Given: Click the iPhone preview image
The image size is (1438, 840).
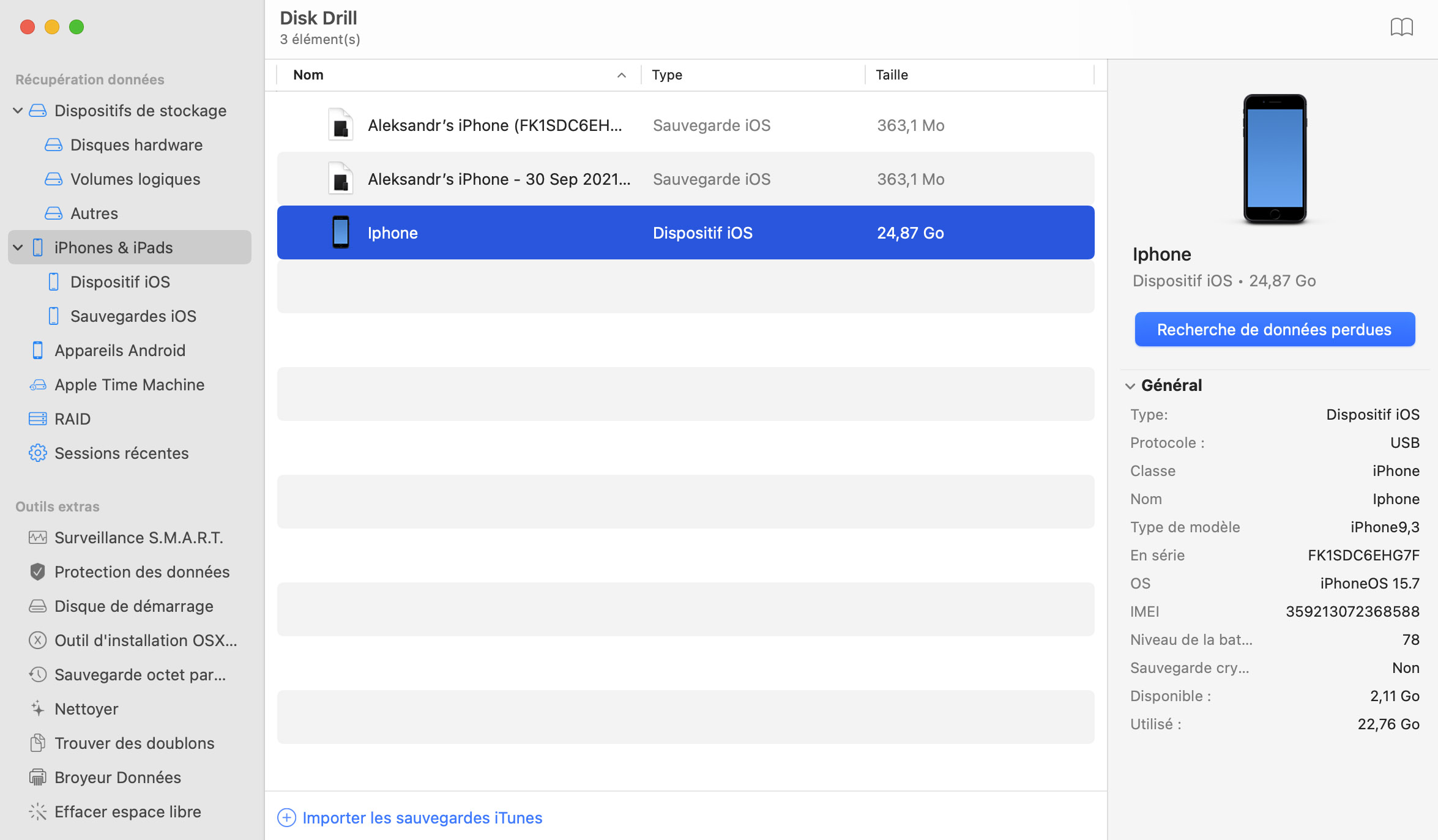Looking at the screenshot, I should coord(1275,159).
